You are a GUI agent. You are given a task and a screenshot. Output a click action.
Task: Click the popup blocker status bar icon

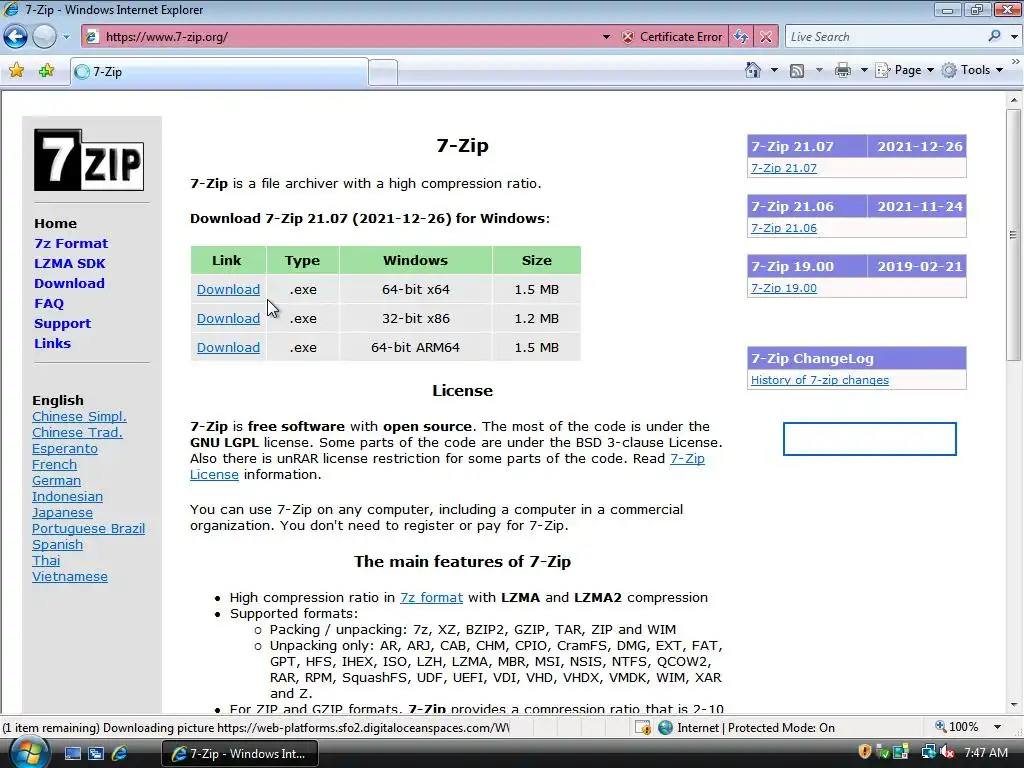pos(643,727)
